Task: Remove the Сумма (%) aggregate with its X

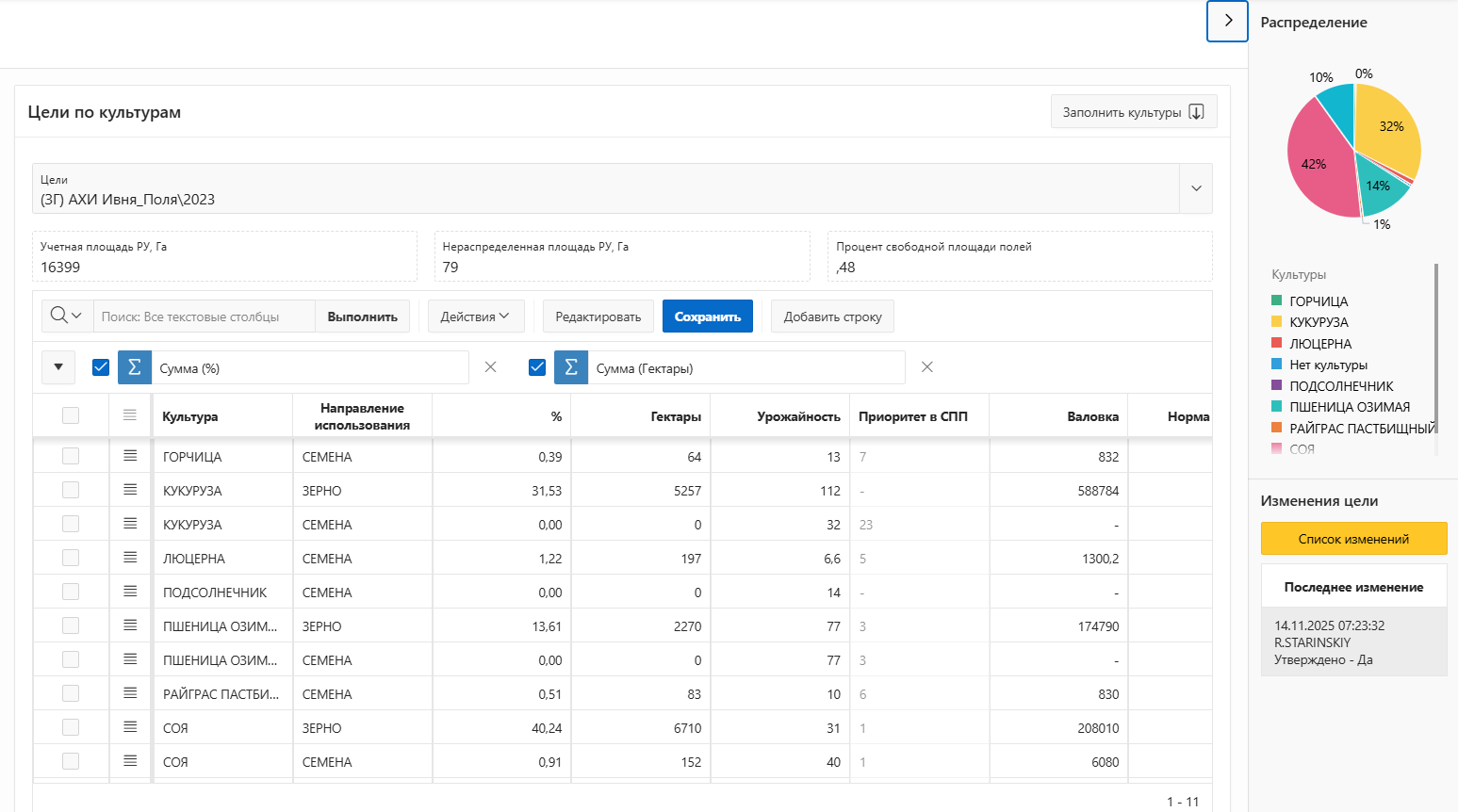Action: click(490, 367)
